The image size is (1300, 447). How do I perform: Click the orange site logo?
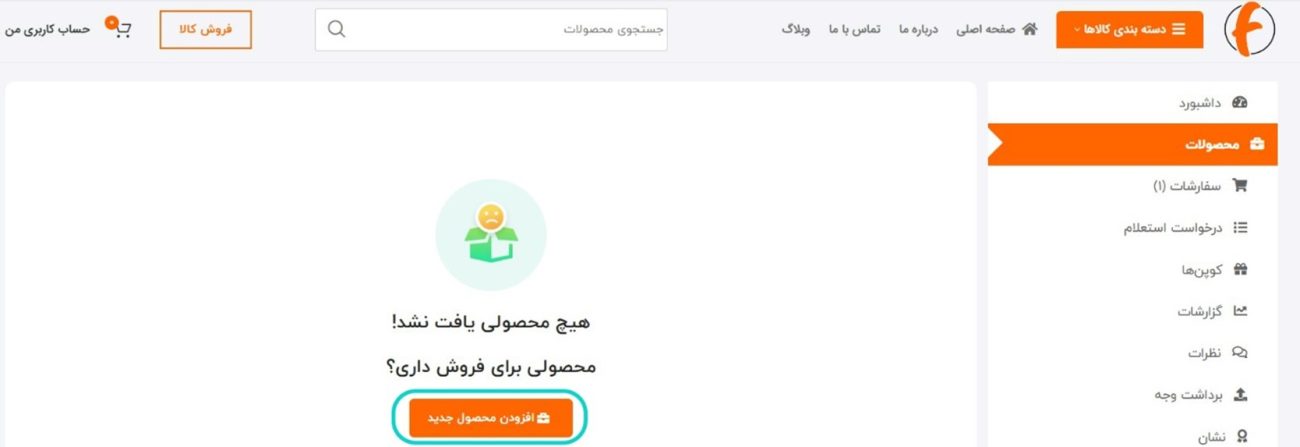pos(1250,29)
